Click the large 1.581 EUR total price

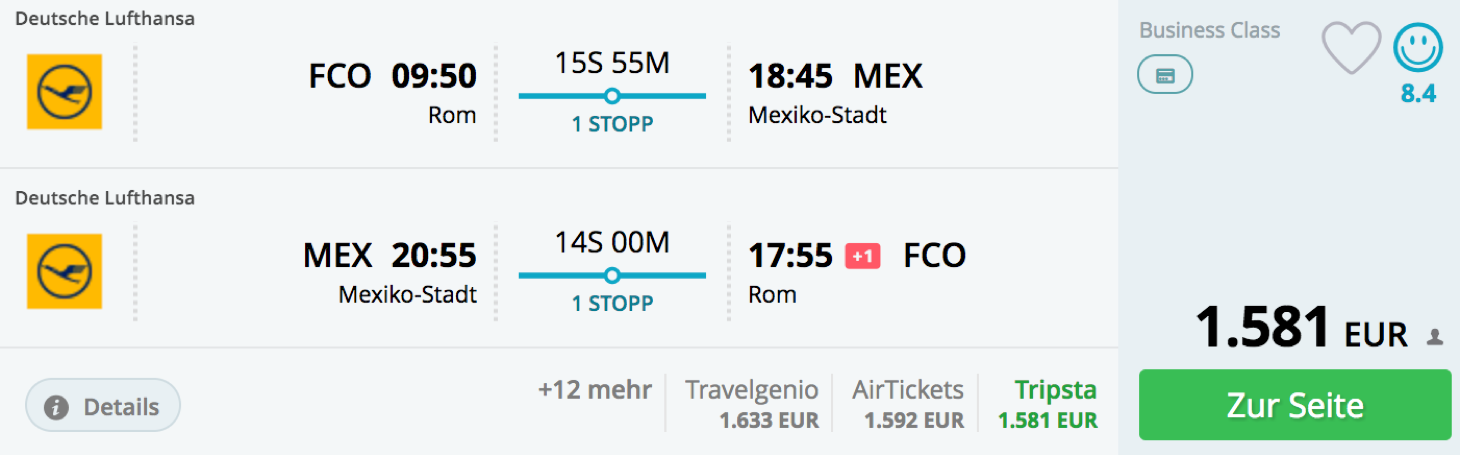point(1301,328)
